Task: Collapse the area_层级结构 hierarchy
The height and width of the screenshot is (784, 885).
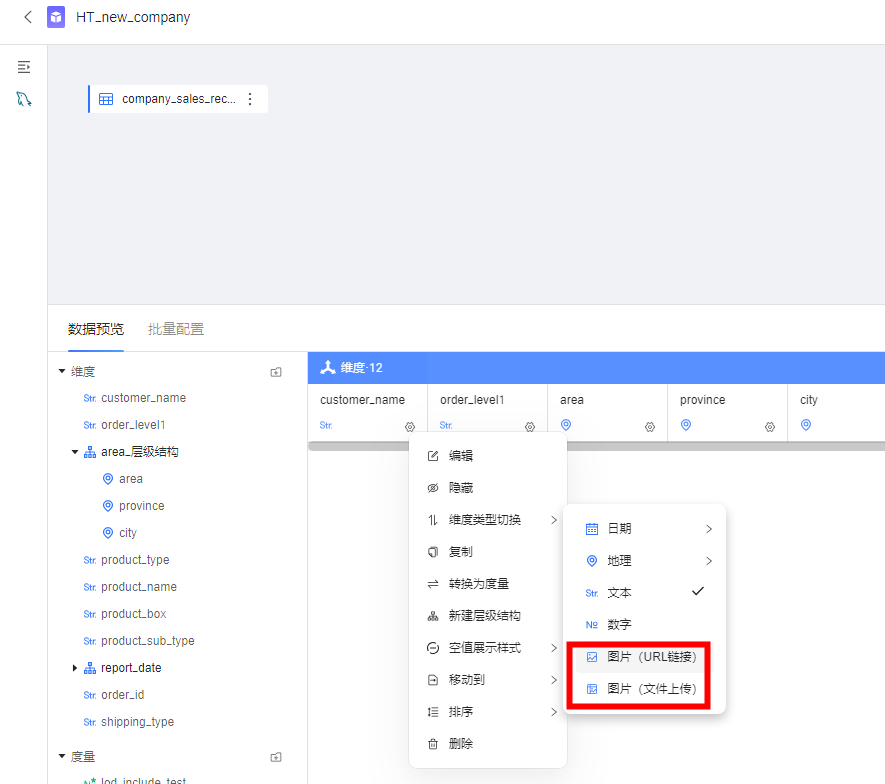Action: click(x=75, y=452)
